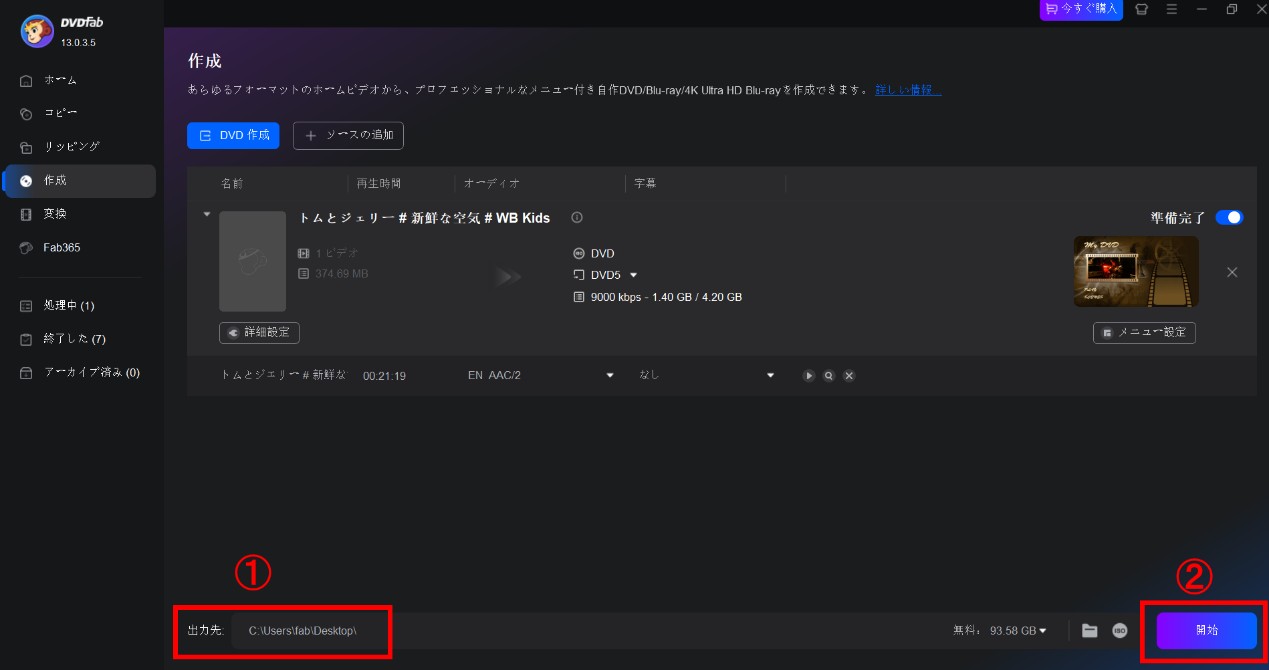The image size is (1269, 670).
Task: Click the bitrate and size info icon
Action: click(579, 297)
